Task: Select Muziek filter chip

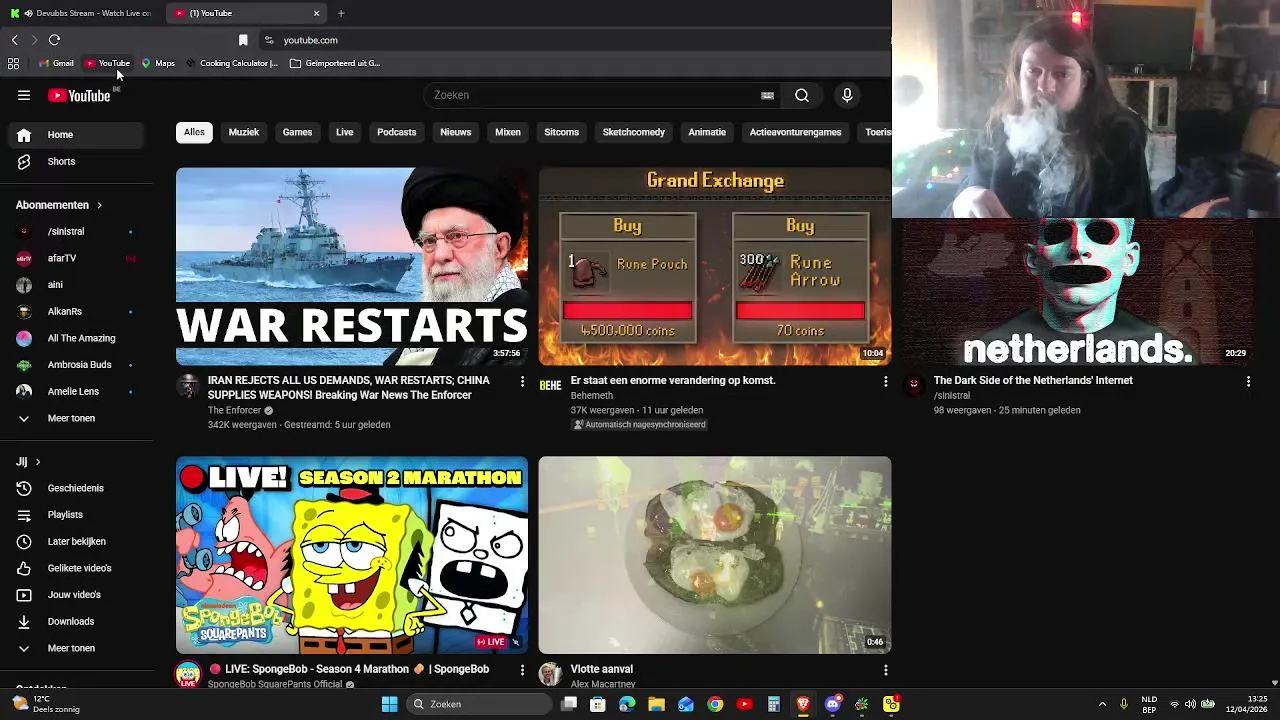Action: pos(244,132)
